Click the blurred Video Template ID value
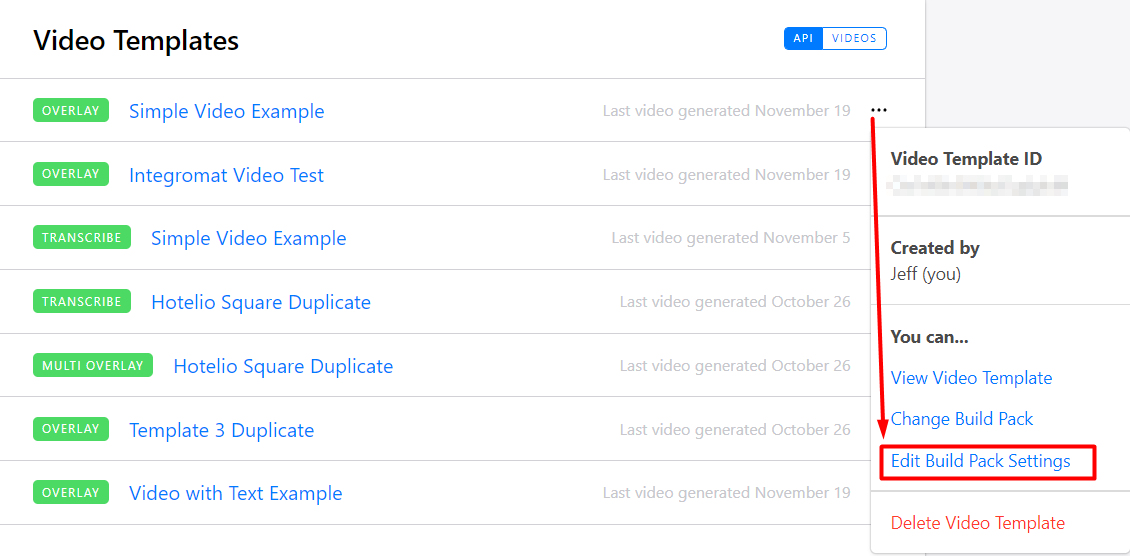Viewport: 1130px width, 556px height. [x=979, y=184]
